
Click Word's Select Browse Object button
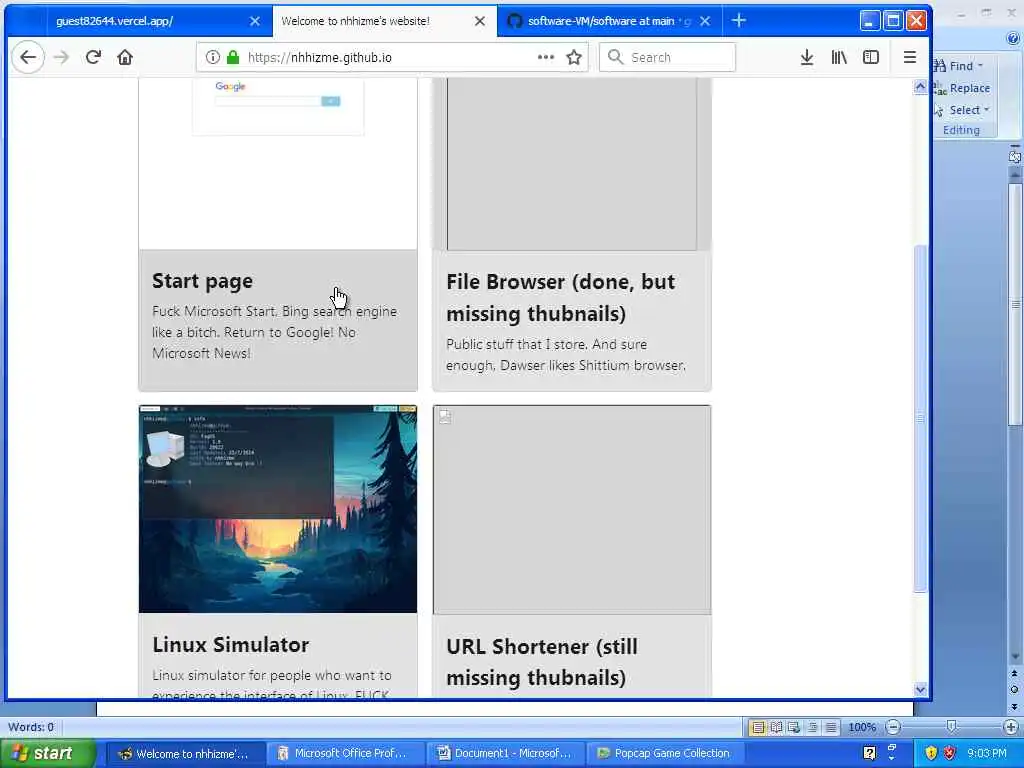tap(1014, 690)
